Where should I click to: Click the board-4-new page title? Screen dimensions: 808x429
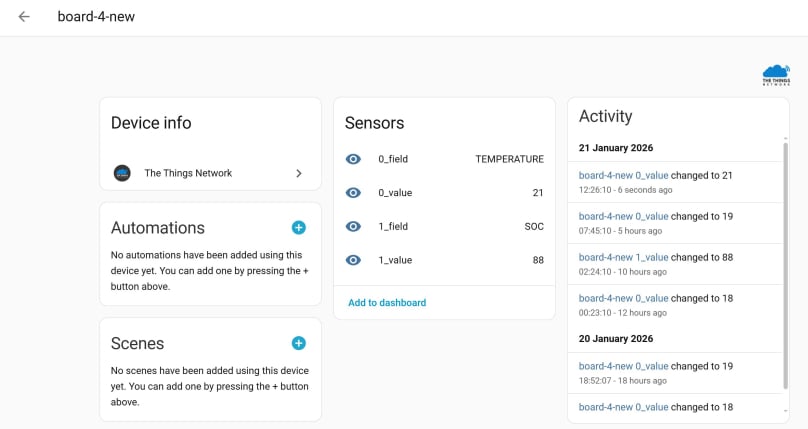pos(95,17)
